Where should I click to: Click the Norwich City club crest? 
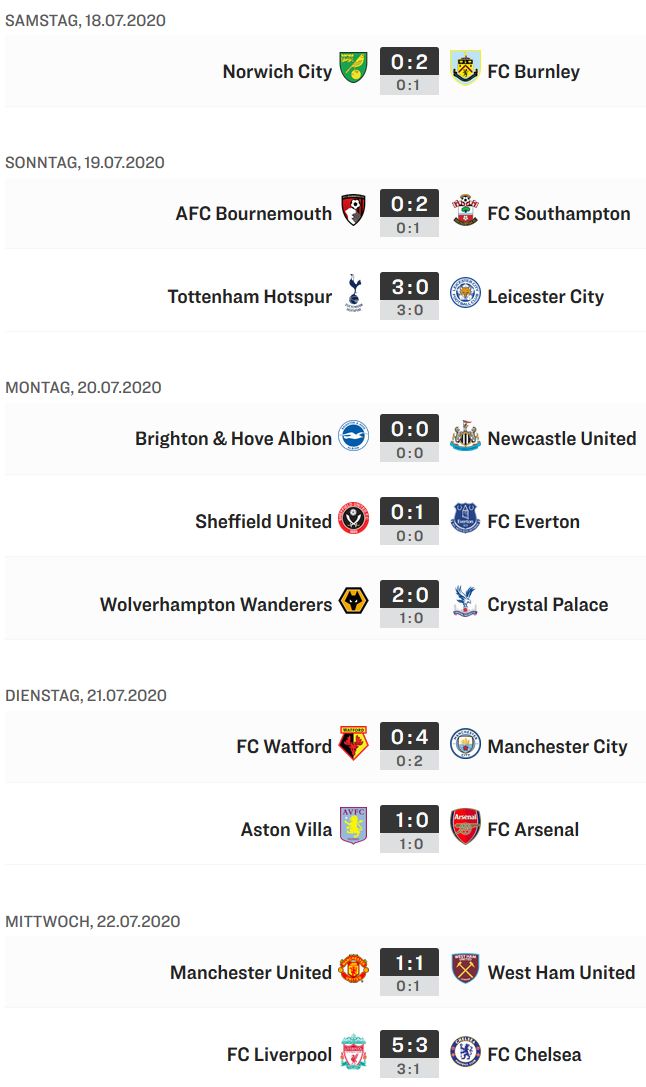click(353, 68)
